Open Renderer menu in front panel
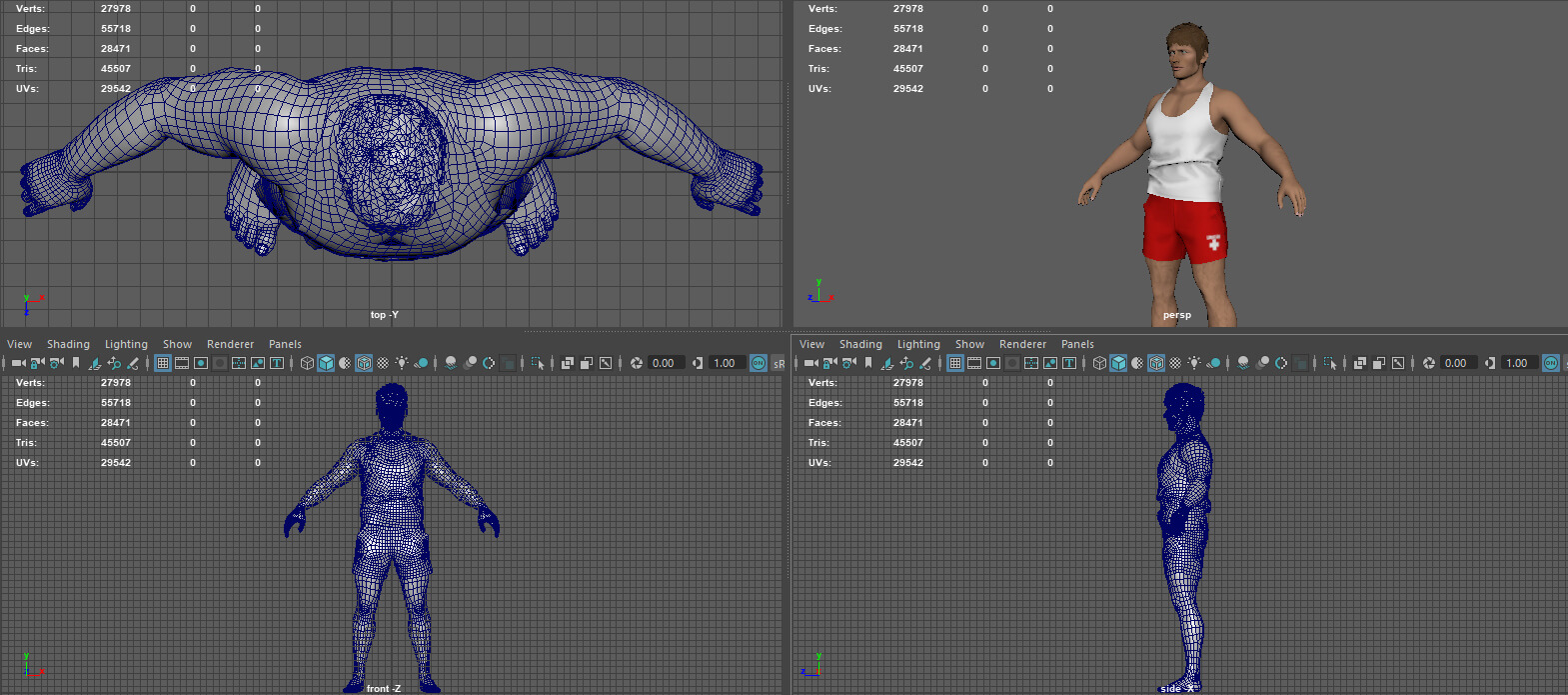Image resolution: width=1568 pixels, height=695 pixels. pyautogui.click(x=230, y=344)
